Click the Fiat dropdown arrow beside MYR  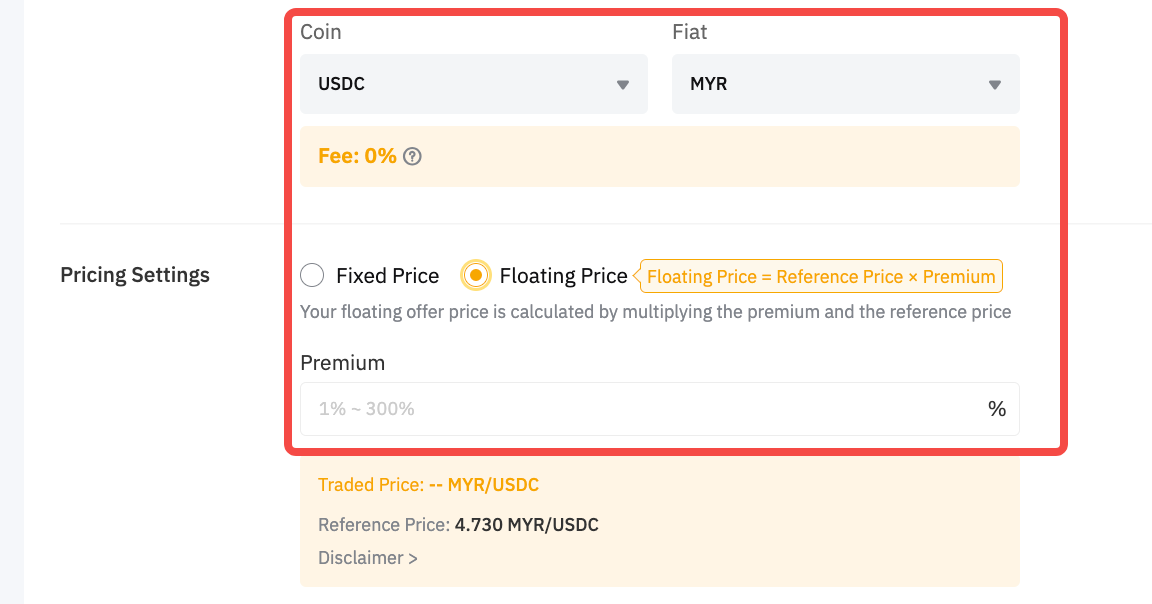click(x=994, y=85)
